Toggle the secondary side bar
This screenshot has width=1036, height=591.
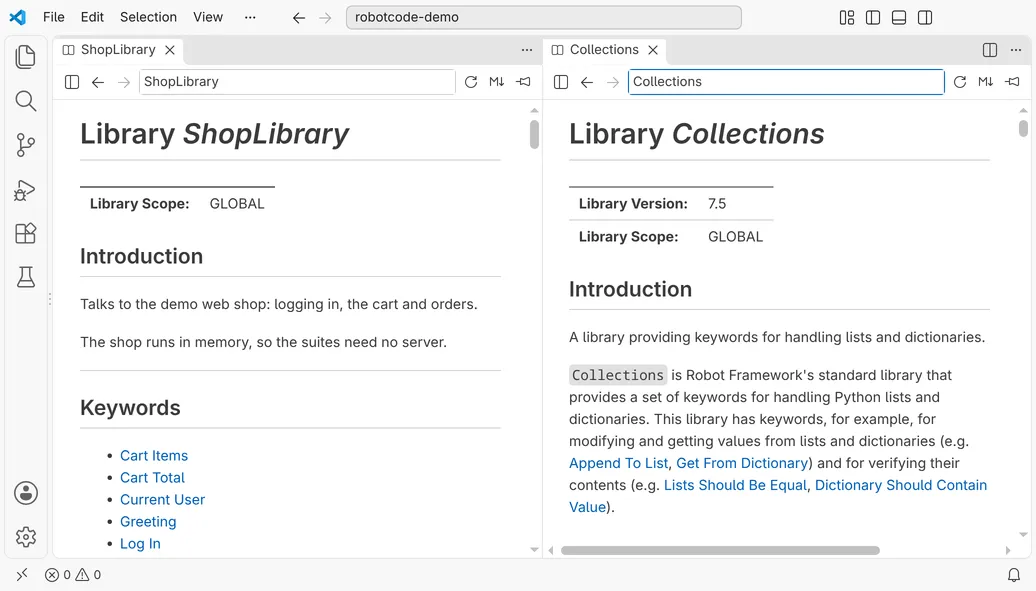(925, 18)
